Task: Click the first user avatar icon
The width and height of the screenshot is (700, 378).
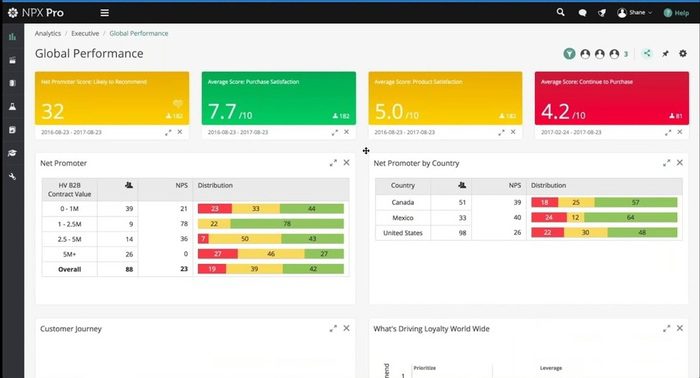Action: [x=585, y=54]
